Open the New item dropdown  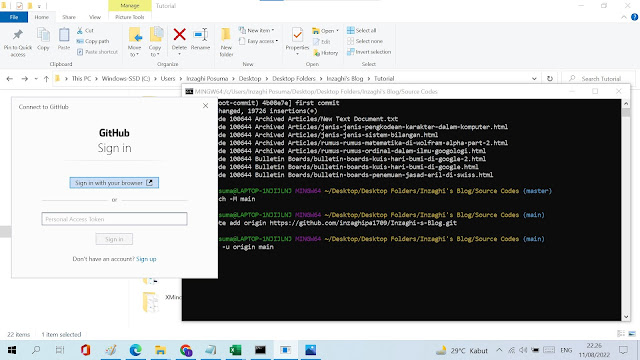pyautogui.click(x=256, y=31)
